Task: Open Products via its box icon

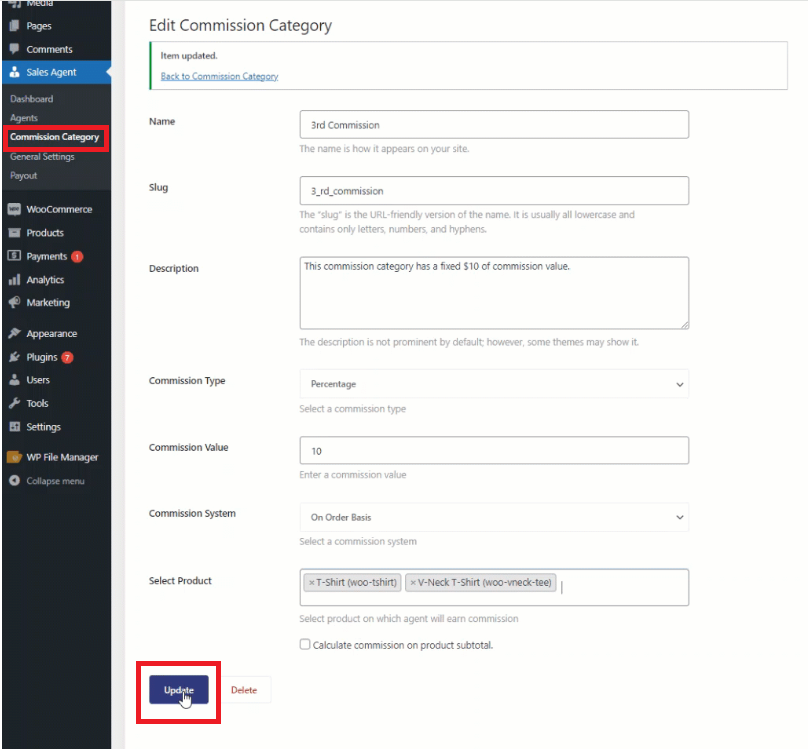Action: [14, 233]
